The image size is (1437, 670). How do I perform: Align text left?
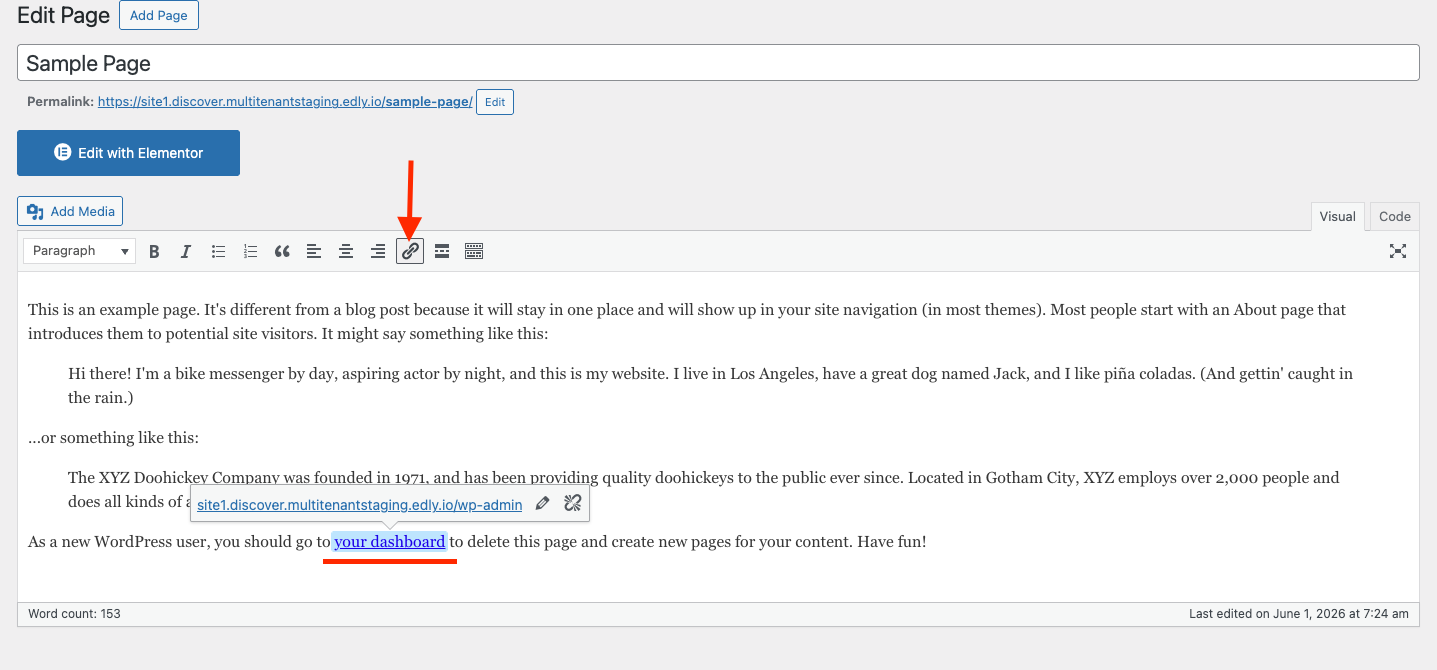tap(314, 251)
